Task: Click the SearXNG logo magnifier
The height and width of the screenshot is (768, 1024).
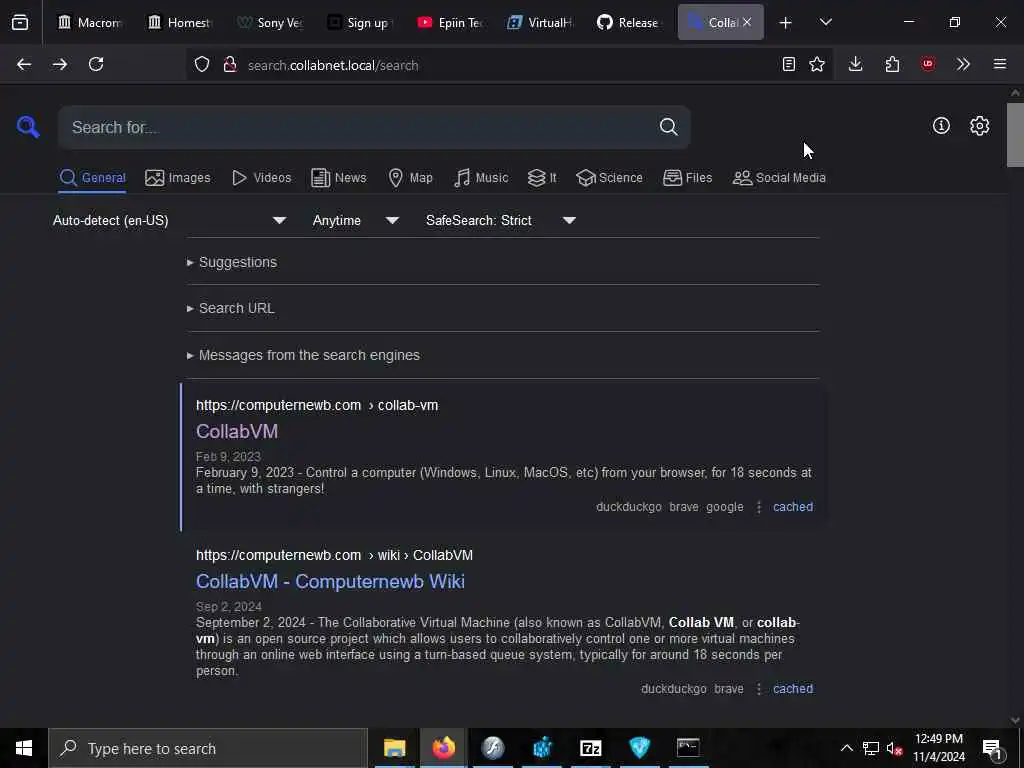Action: 28,126
